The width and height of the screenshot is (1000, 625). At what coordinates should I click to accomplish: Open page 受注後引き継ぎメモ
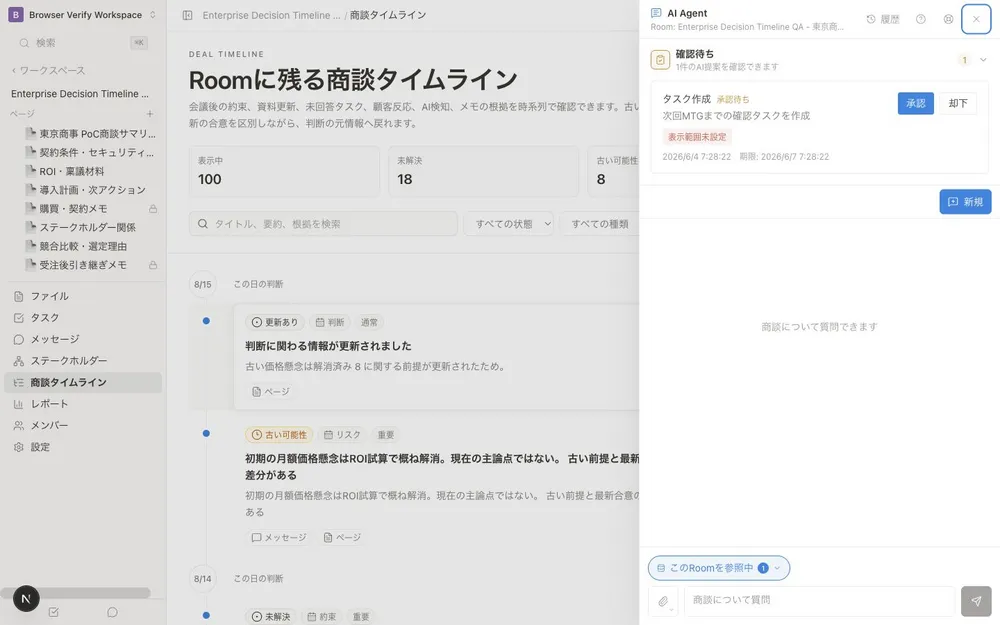(83, 265)
